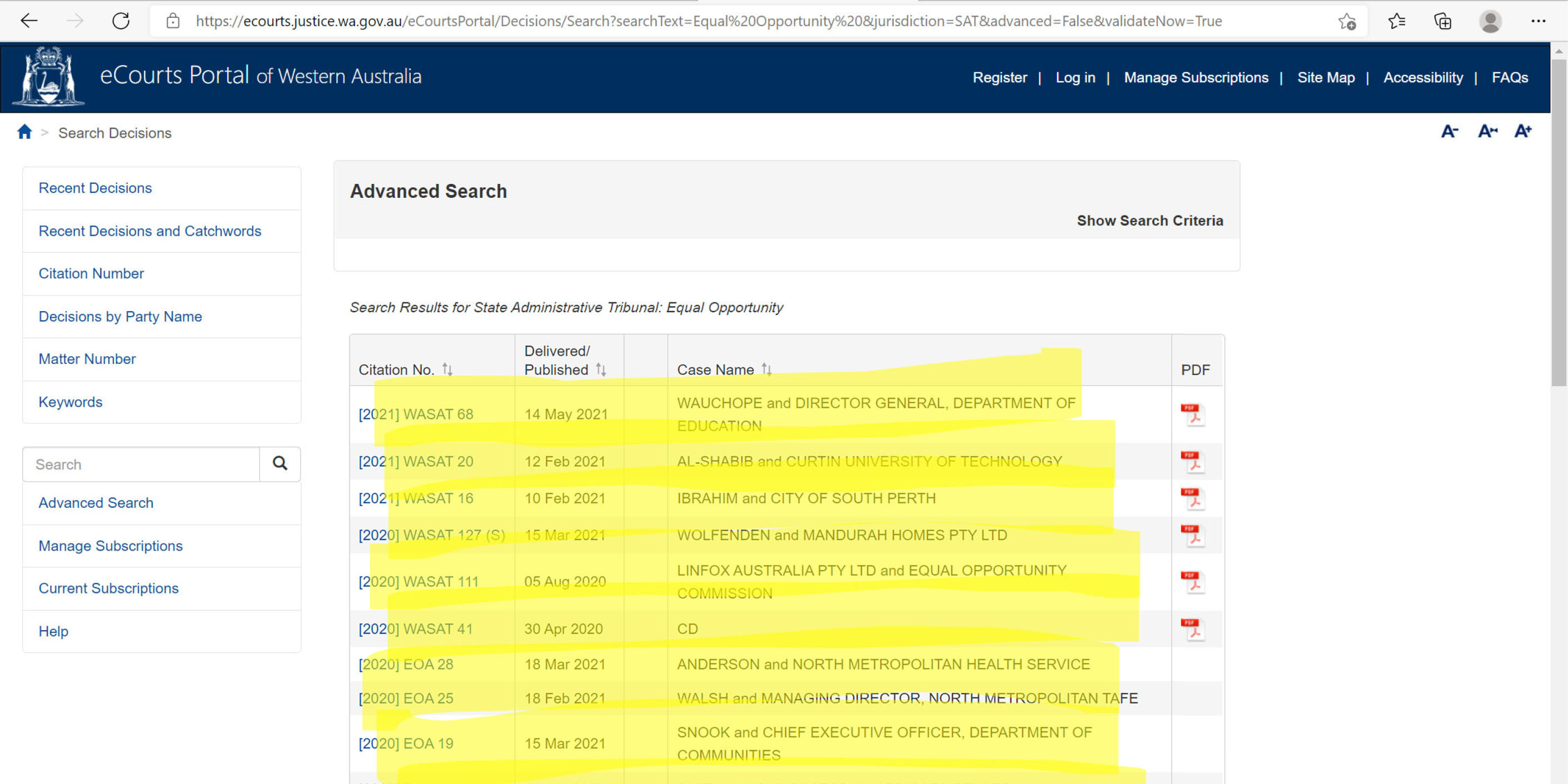Click the sidebar search magnifier button
1568x784 pixels.
click(280, 464)
